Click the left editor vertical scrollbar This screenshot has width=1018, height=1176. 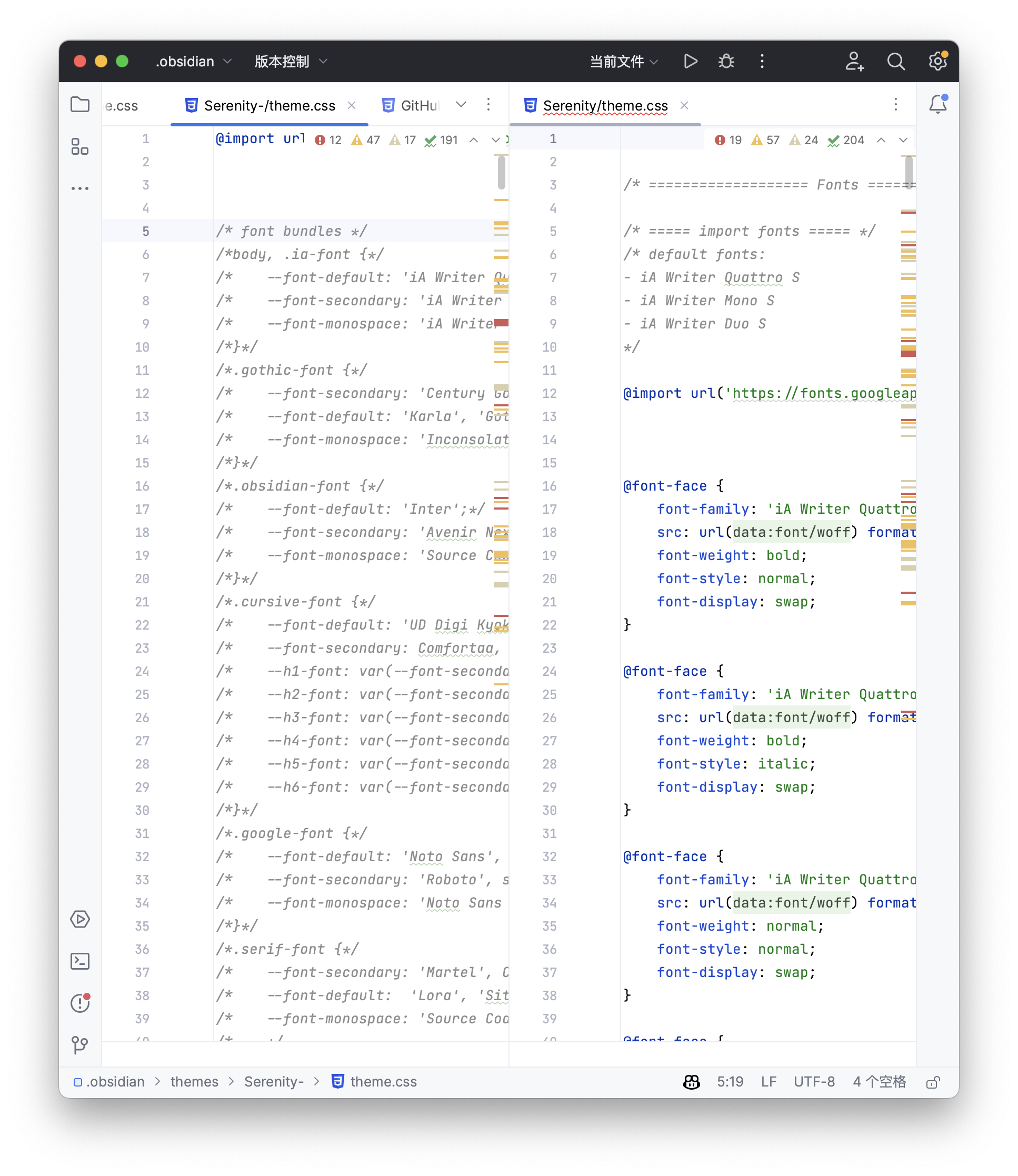(x=502, y=173)
